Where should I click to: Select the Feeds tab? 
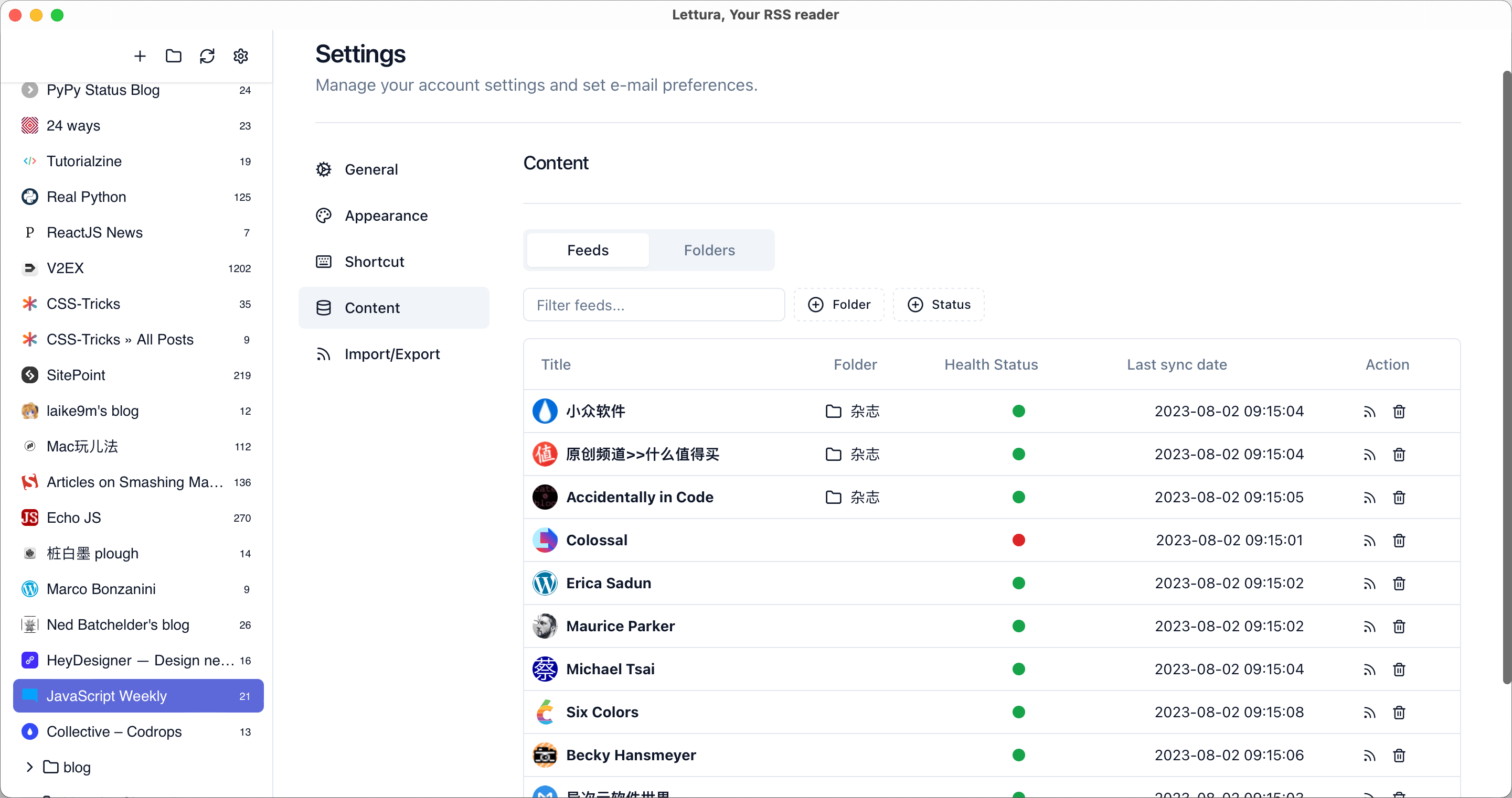588,251
